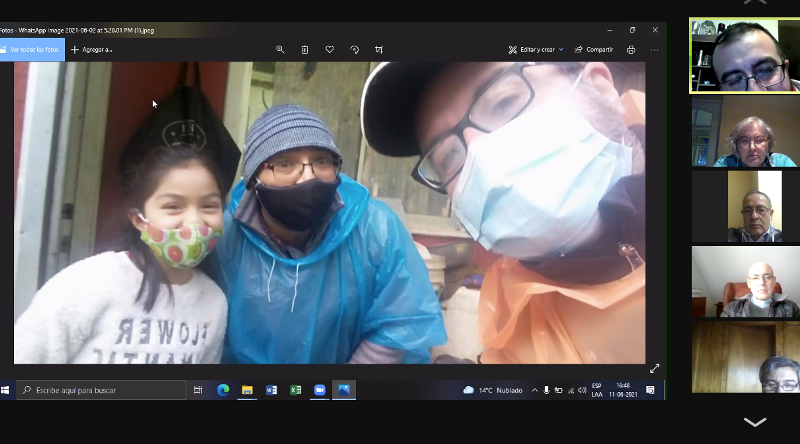Click the Compartir share button
The height and width of the screenshot is (444, 800).
pyautogui.click(x=594, y=49)
